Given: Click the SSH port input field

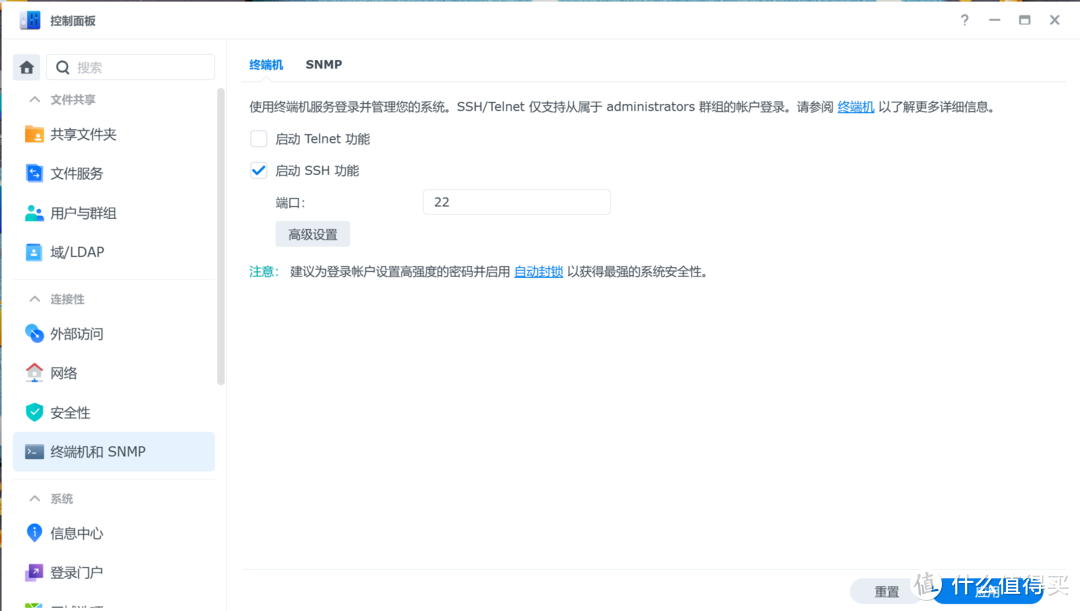Looking at the screenshot, I should (x=516, y=201).
